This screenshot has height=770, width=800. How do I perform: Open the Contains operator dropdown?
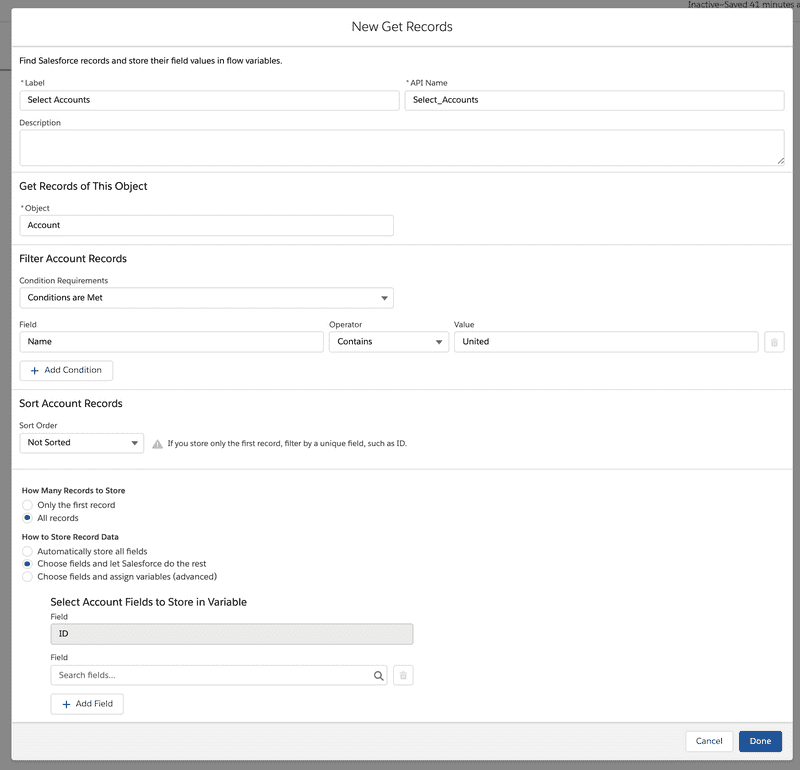(x=390, y=342)
